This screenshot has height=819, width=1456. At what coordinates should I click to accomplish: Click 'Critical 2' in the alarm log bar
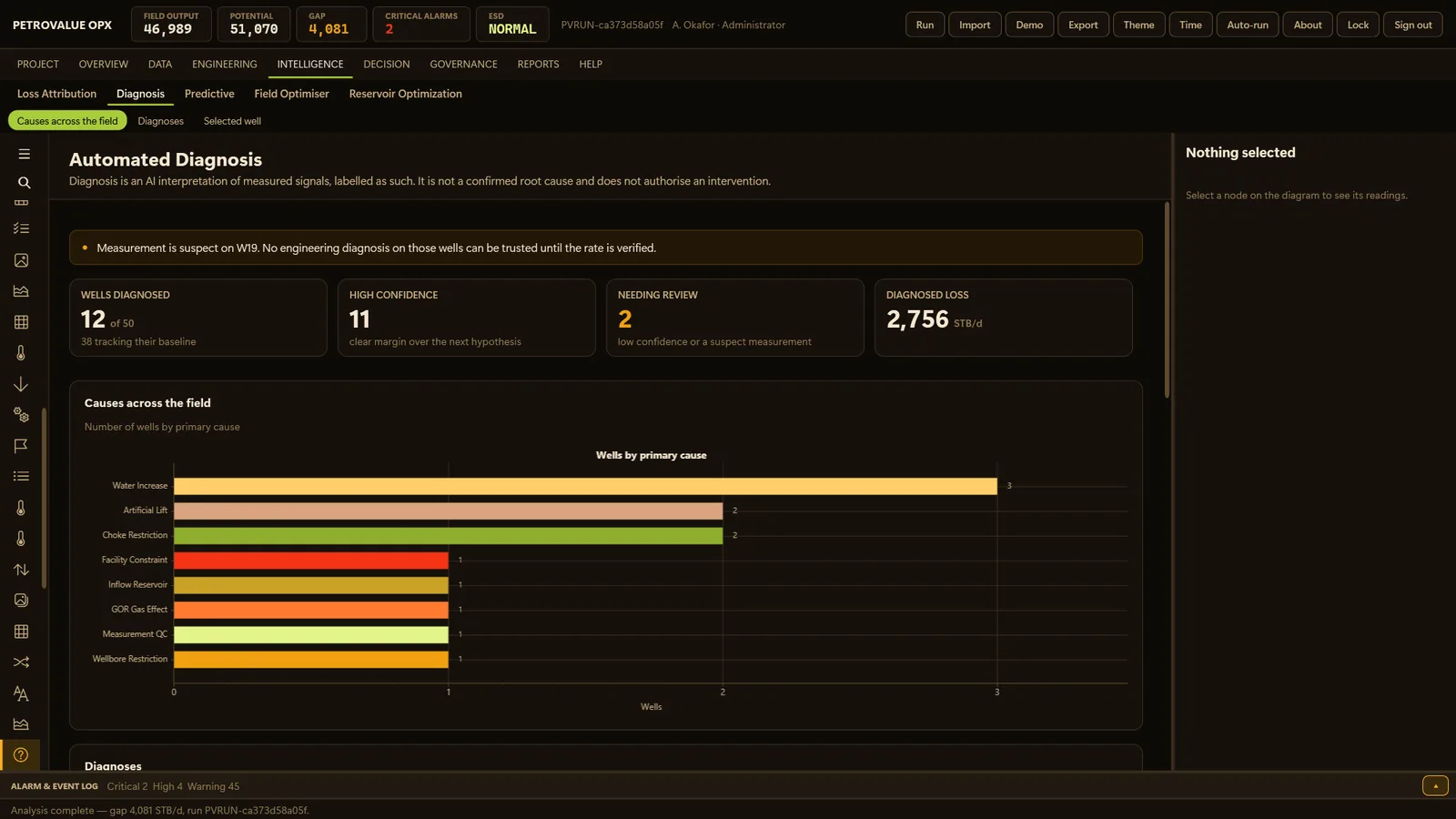(x=127, y=786)
